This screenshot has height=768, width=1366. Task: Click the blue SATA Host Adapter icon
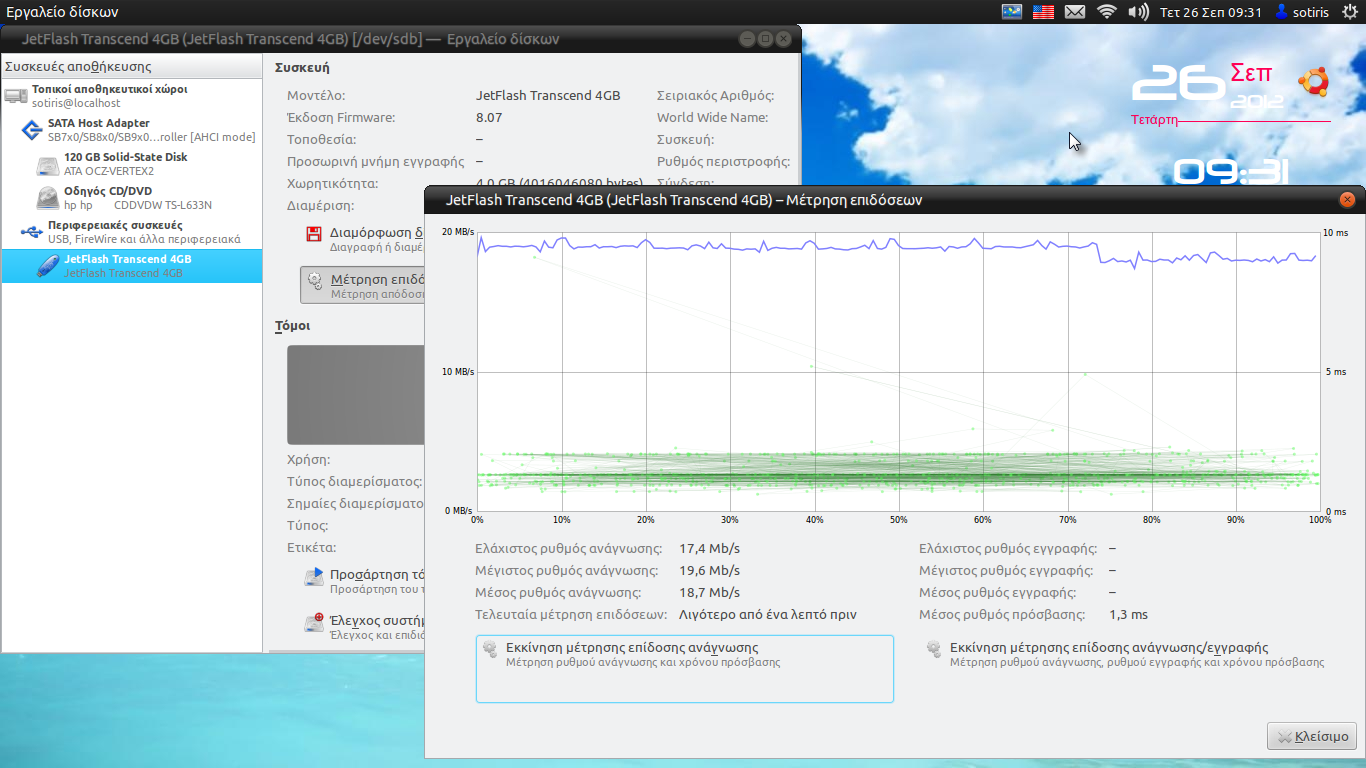coord(31,130)
